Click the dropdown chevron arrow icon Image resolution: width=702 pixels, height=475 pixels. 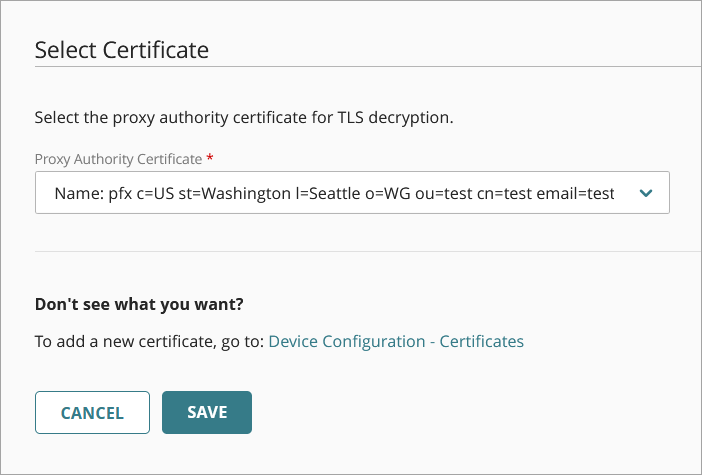coord(645,193)
